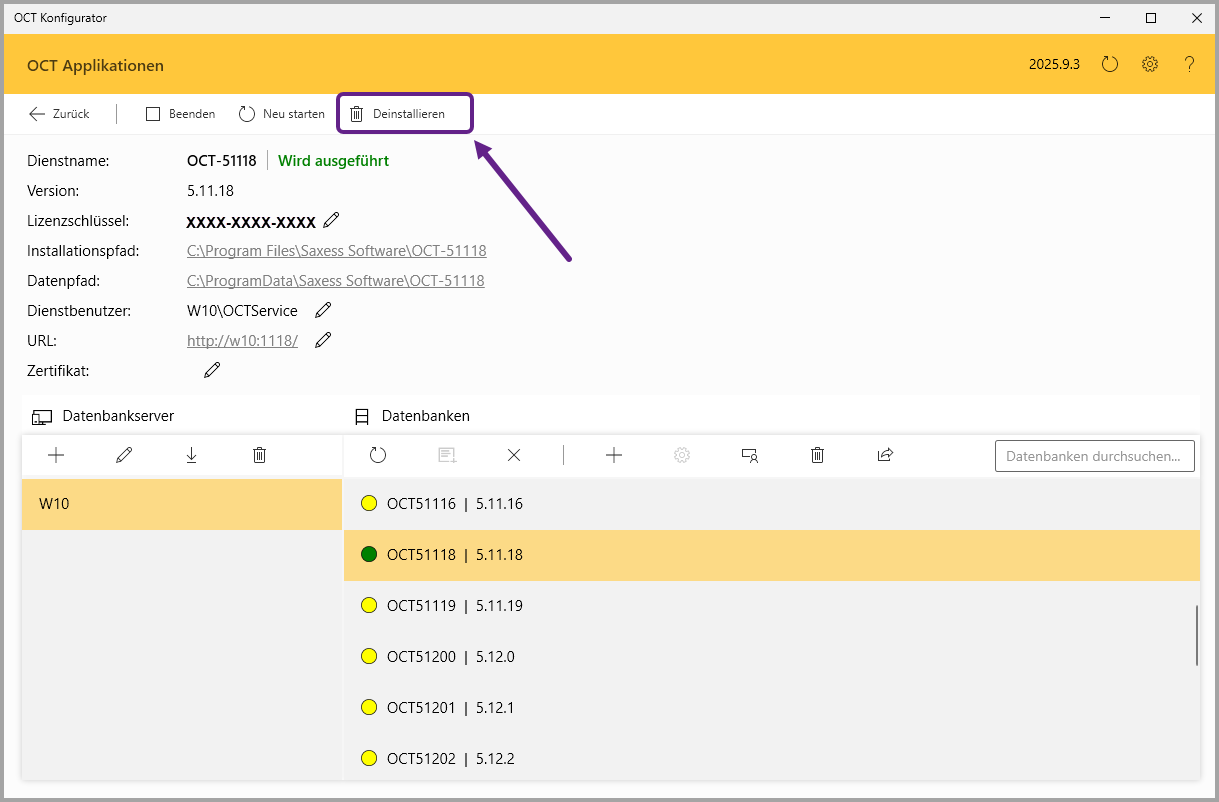Click the Datenbanken durchsuchen search field
Image resolution: width=1219 pixels, height=802 pixels.
[x=1094, y=456]
